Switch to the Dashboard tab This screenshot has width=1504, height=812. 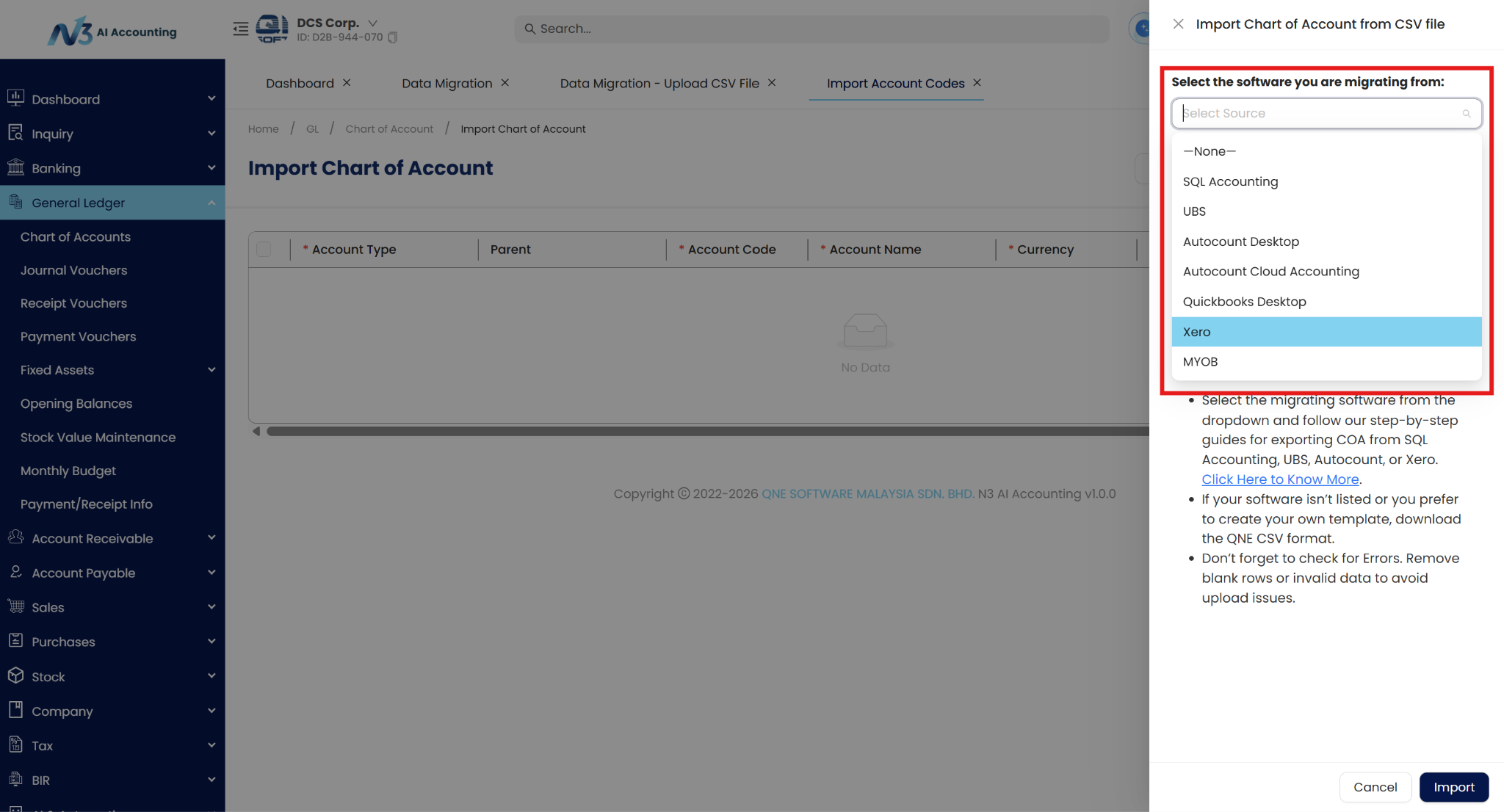click(x=300, y=84)
